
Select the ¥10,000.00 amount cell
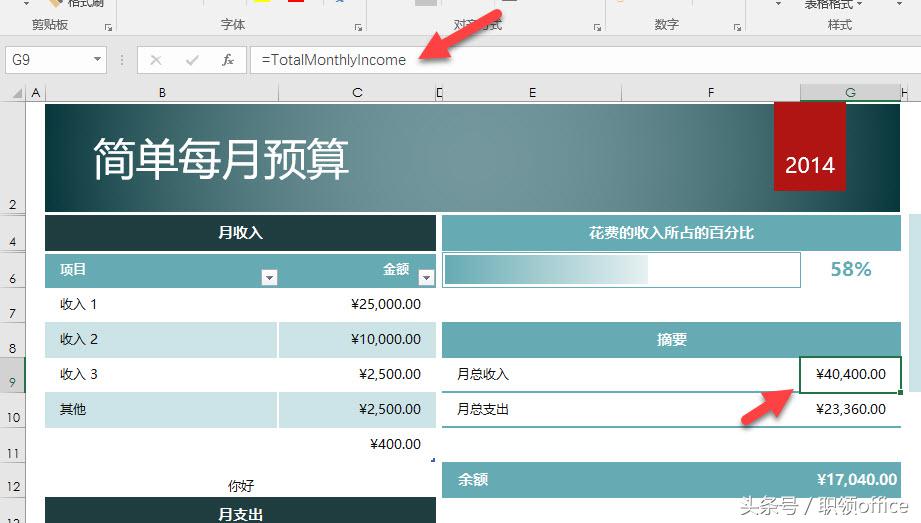tap(357, 340)
